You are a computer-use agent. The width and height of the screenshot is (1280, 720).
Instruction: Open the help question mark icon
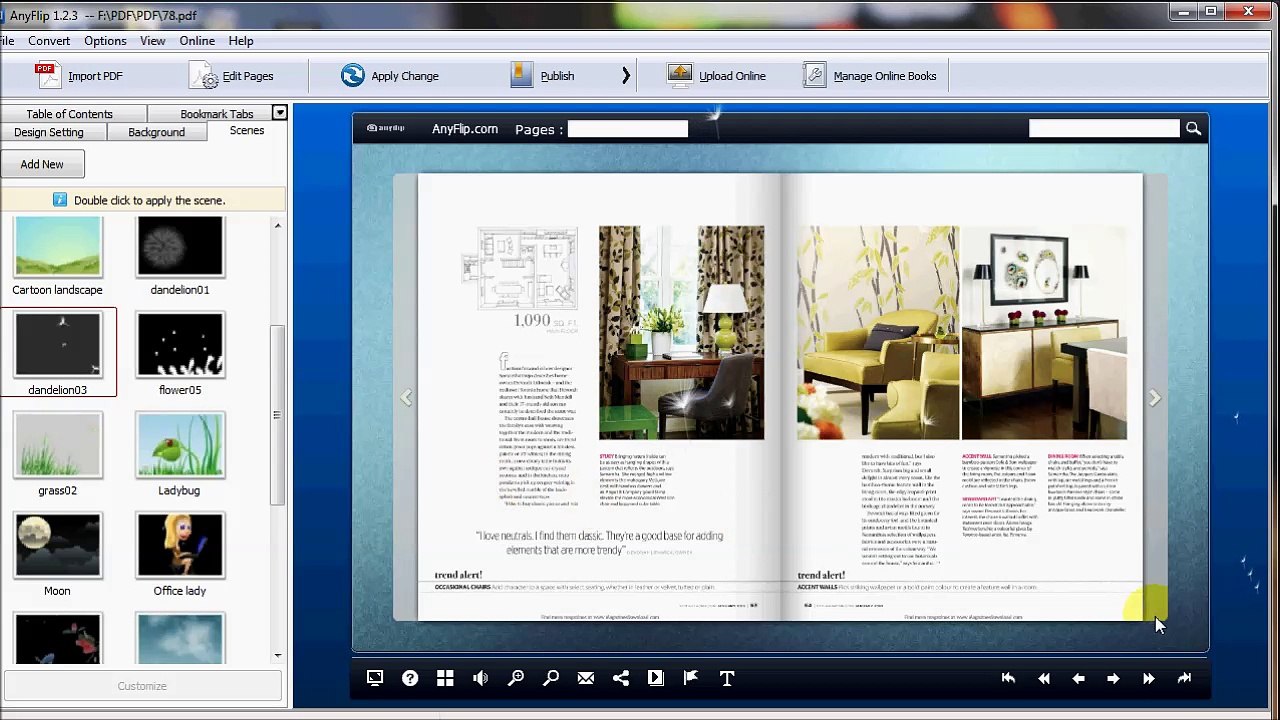pos(410,678)
